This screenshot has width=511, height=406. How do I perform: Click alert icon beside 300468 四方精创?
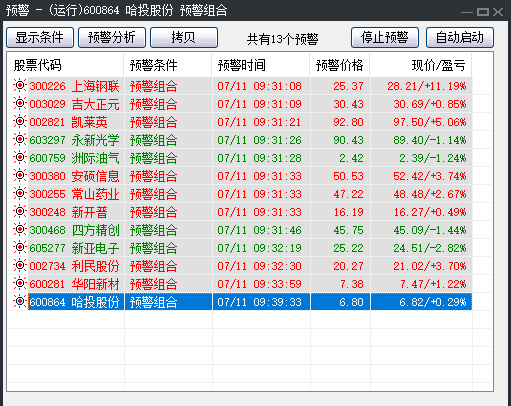point(20,230)
